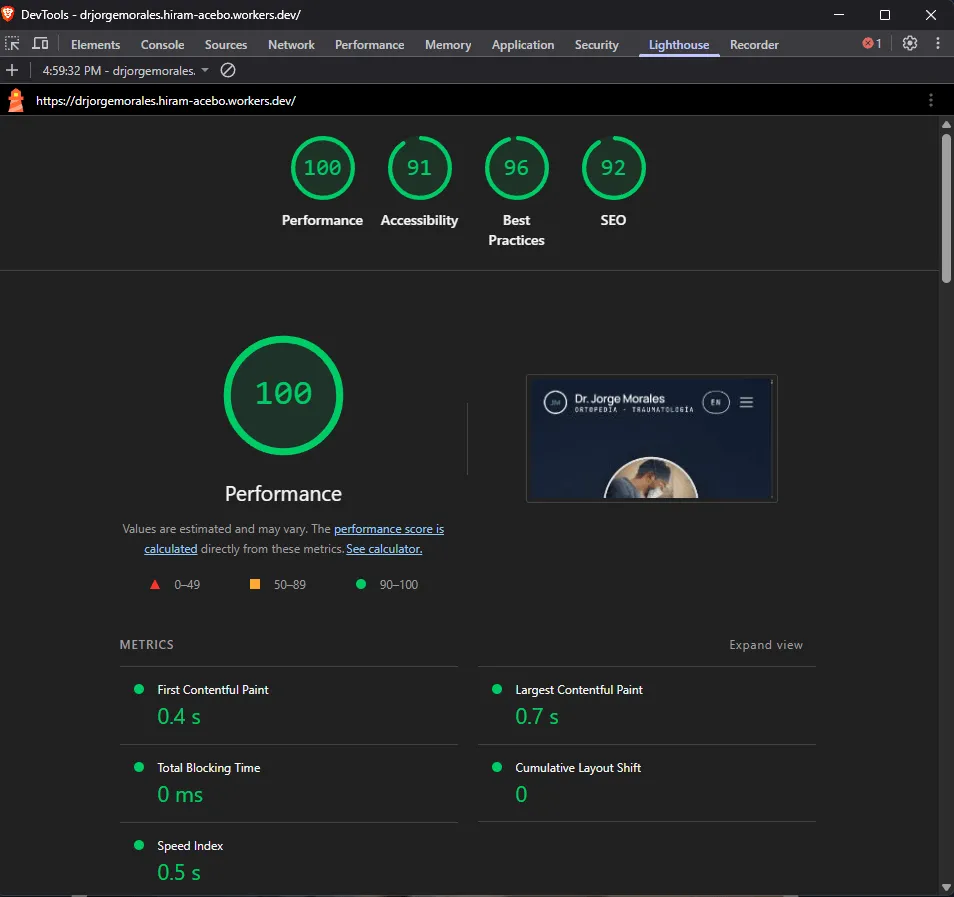Open the Lighthouse report tools three-dot menu
The width and height of the screenshot is (954, 897).
930,100
